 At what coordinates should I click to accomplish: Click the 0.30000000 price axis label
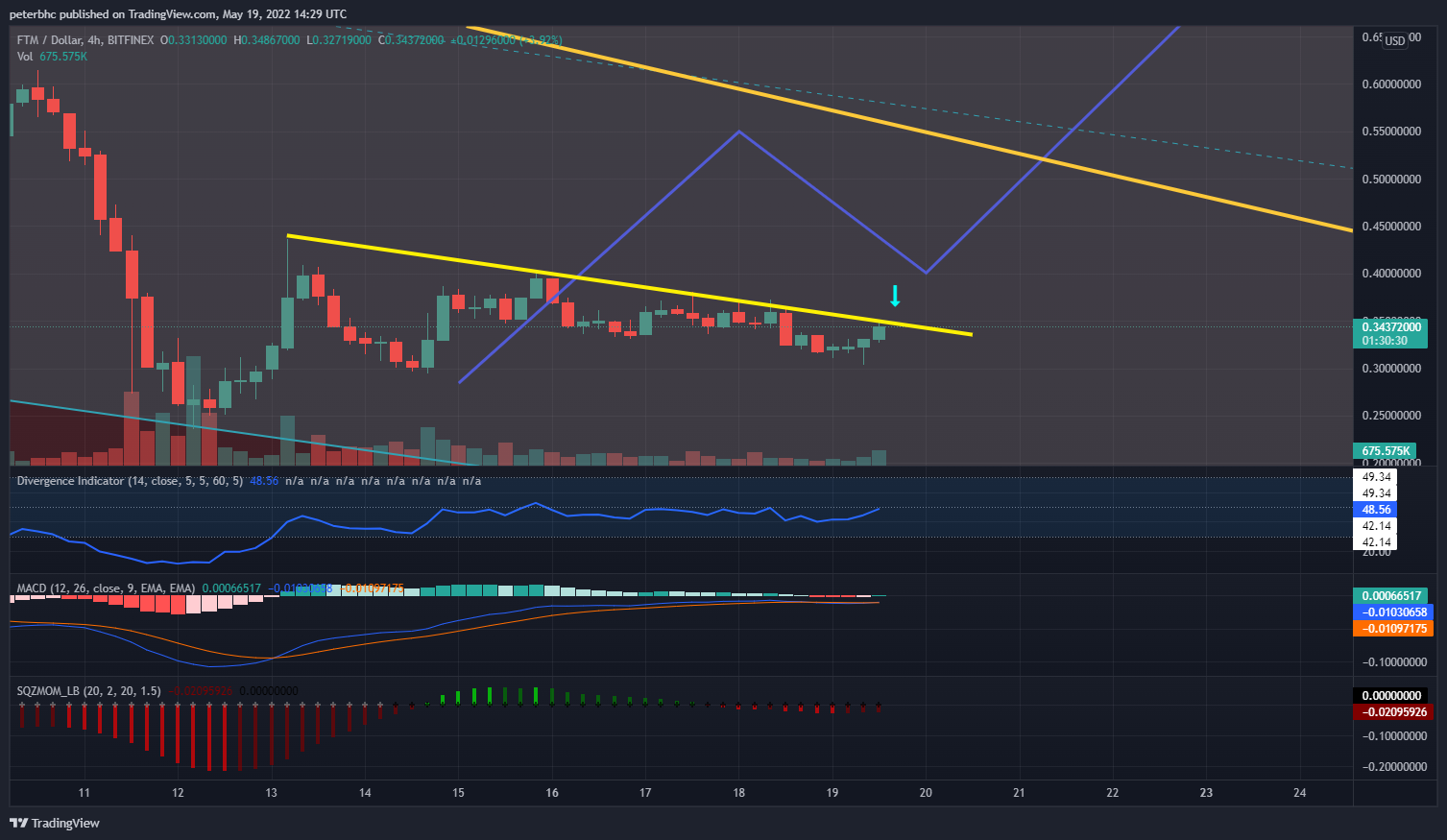1391,369
